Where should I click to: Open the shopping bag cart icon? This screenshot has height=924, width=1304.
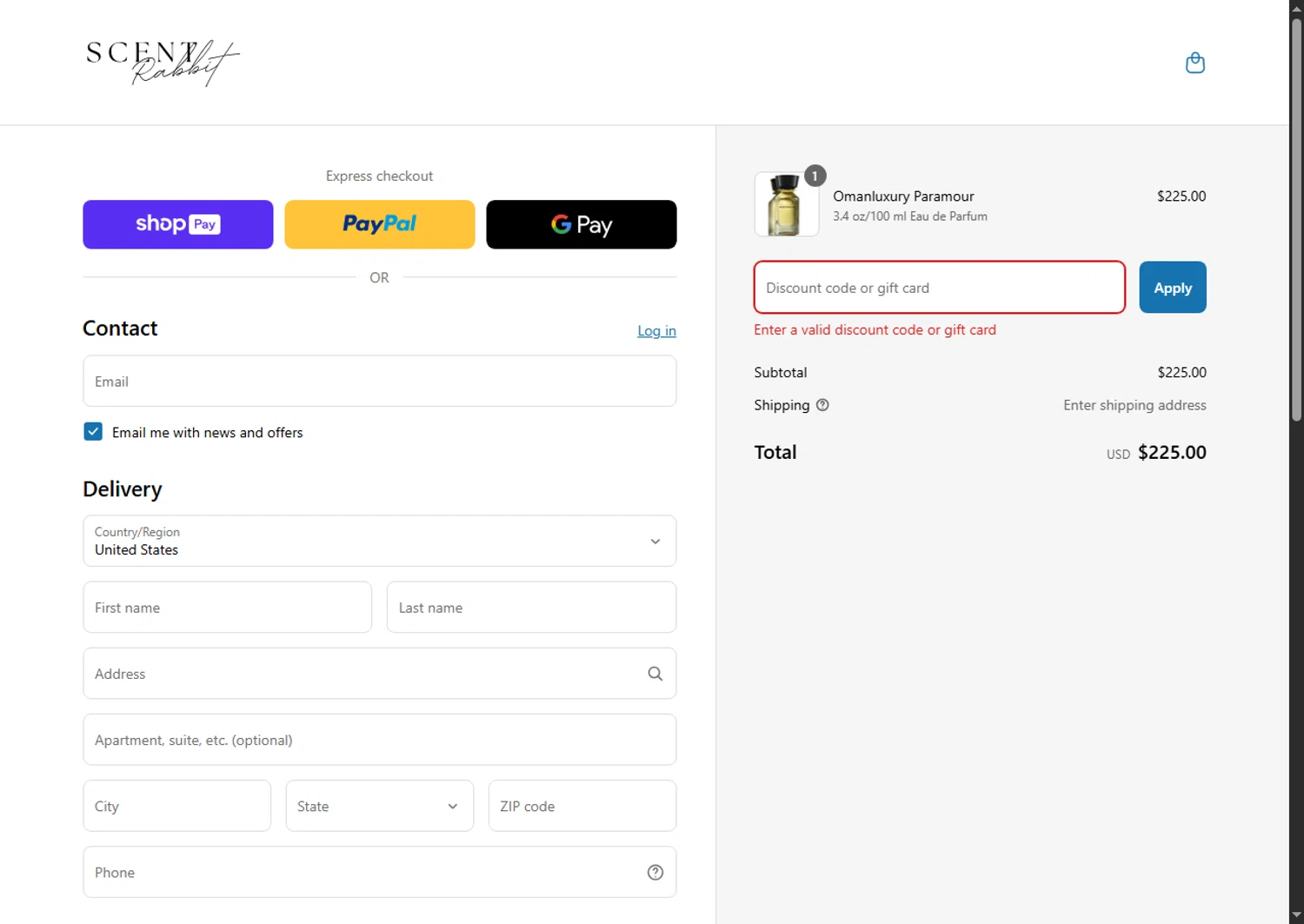[x=1195, y=63]
